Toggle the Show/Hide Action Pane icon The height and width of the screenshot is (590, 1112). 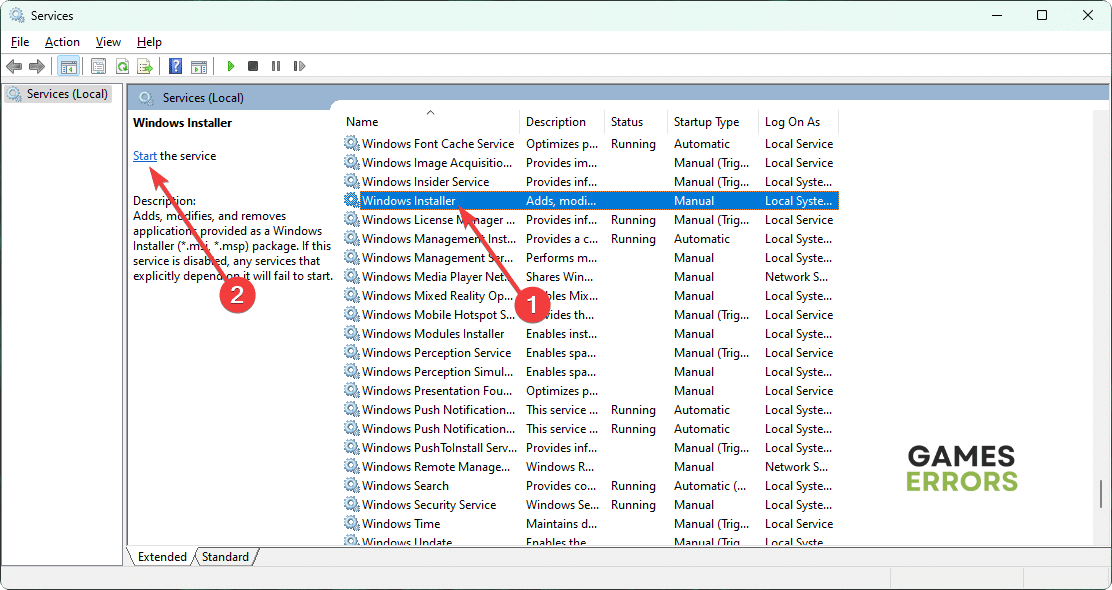(x=199, y=66)
